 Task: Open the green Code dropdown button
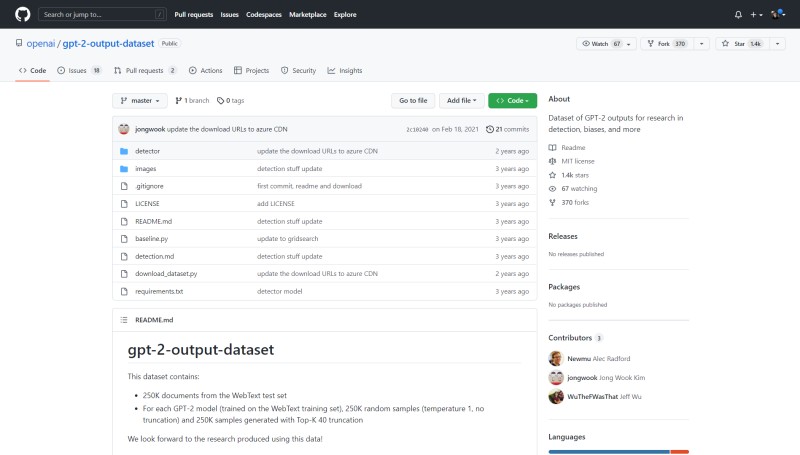(512, 100)
